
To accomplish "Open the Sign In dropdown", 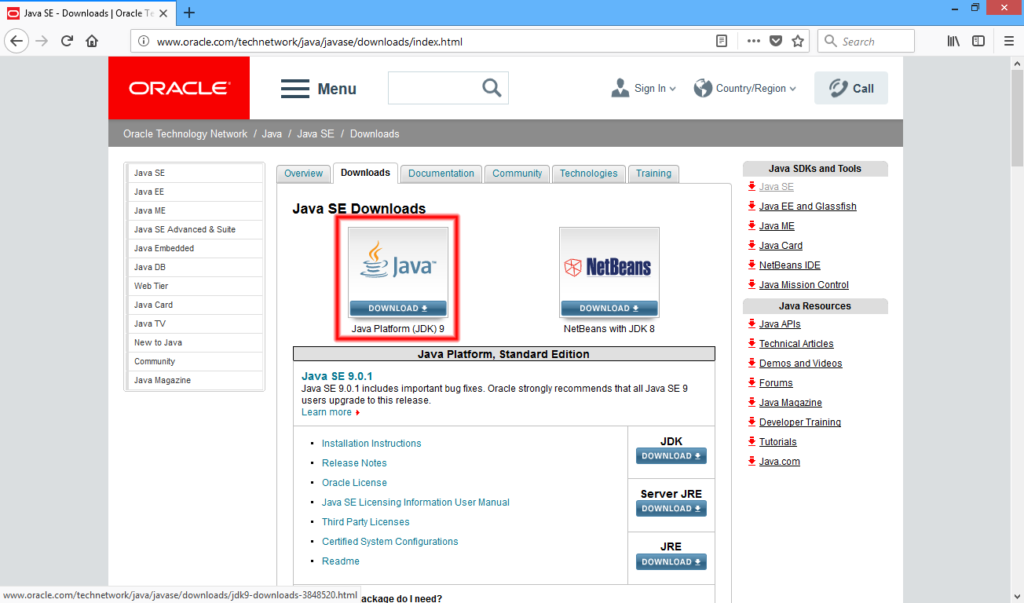I will pyautogui.click(x=643, y=88).
